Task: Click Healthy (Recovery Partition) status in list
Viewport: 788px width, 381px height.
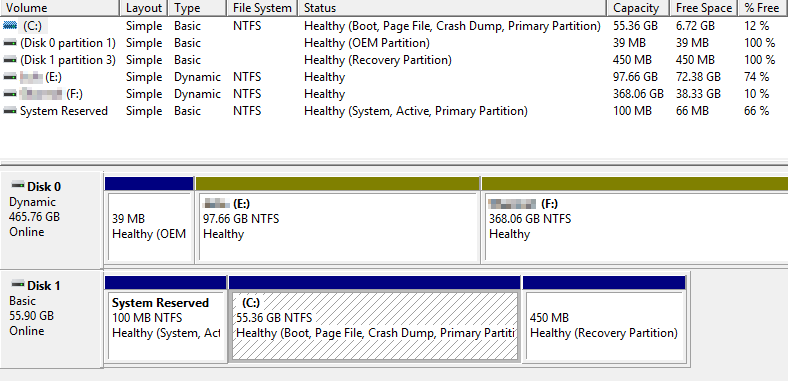Action: pos(377,60)
